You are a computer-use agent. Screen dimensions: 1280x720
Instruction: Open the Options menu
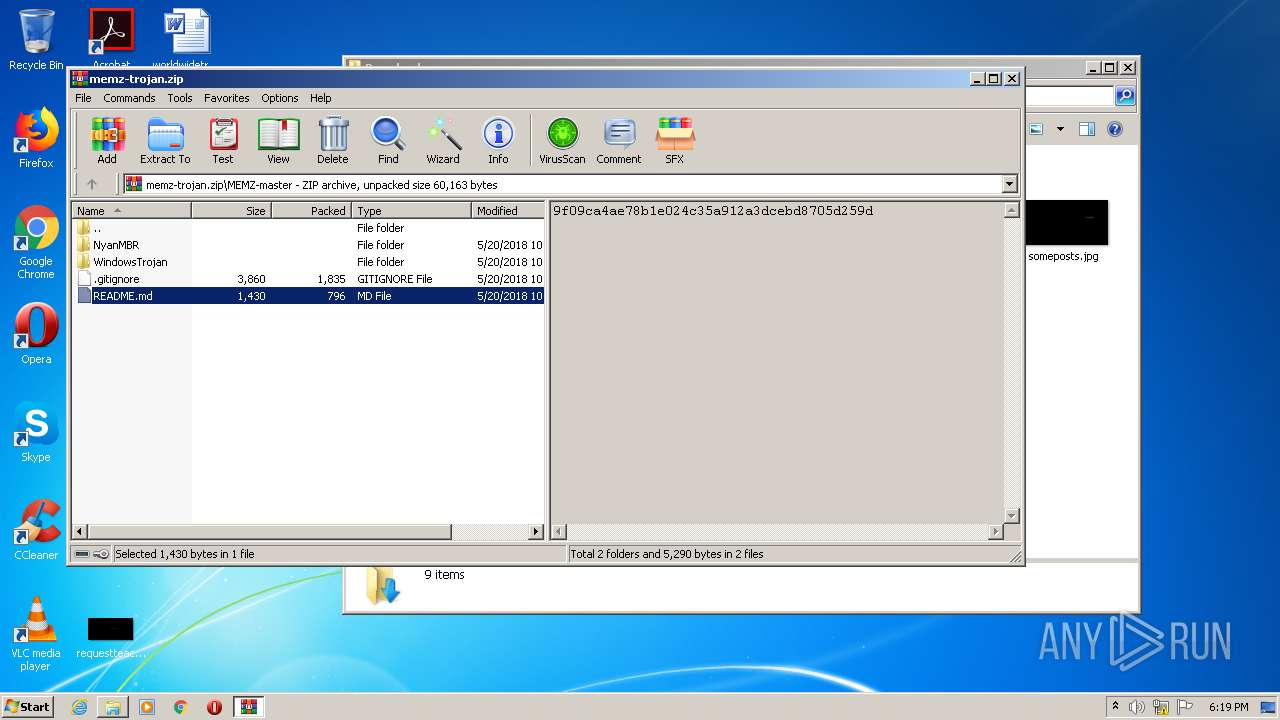point(280,98)
